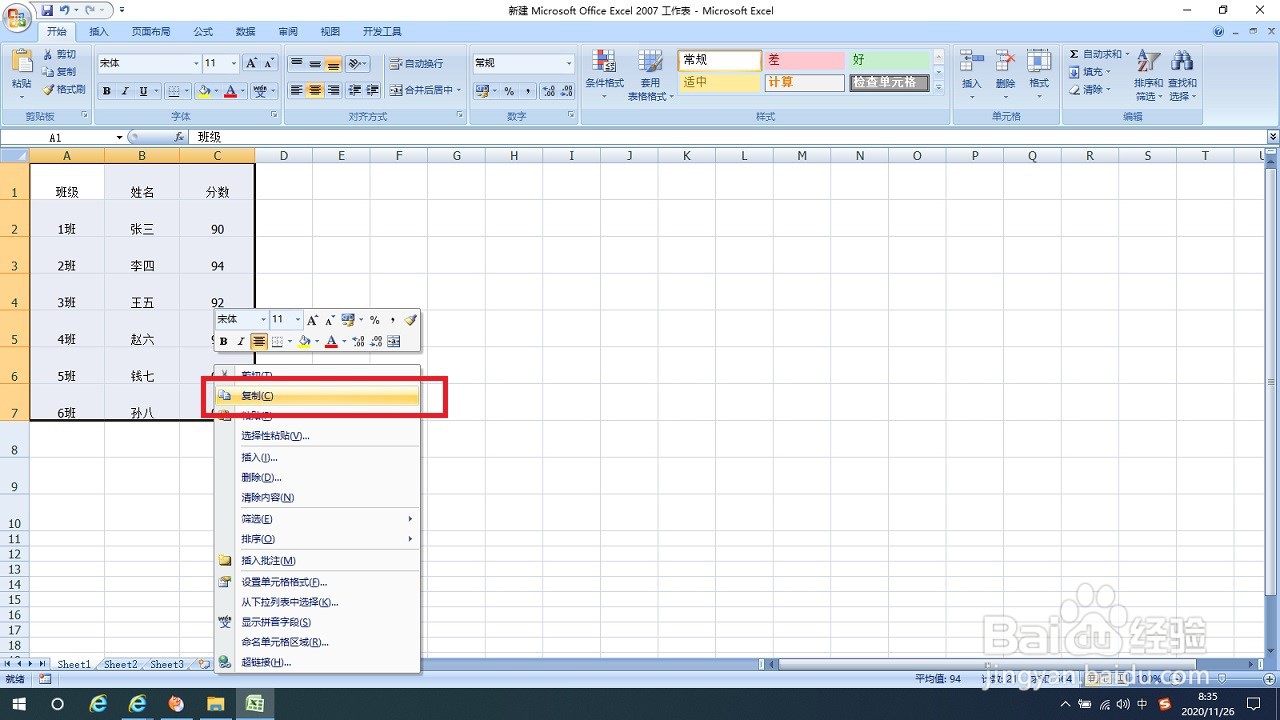Click the ribbon font color A button
The width and height of the screenshot is (1280, 720).
point(231,91)
